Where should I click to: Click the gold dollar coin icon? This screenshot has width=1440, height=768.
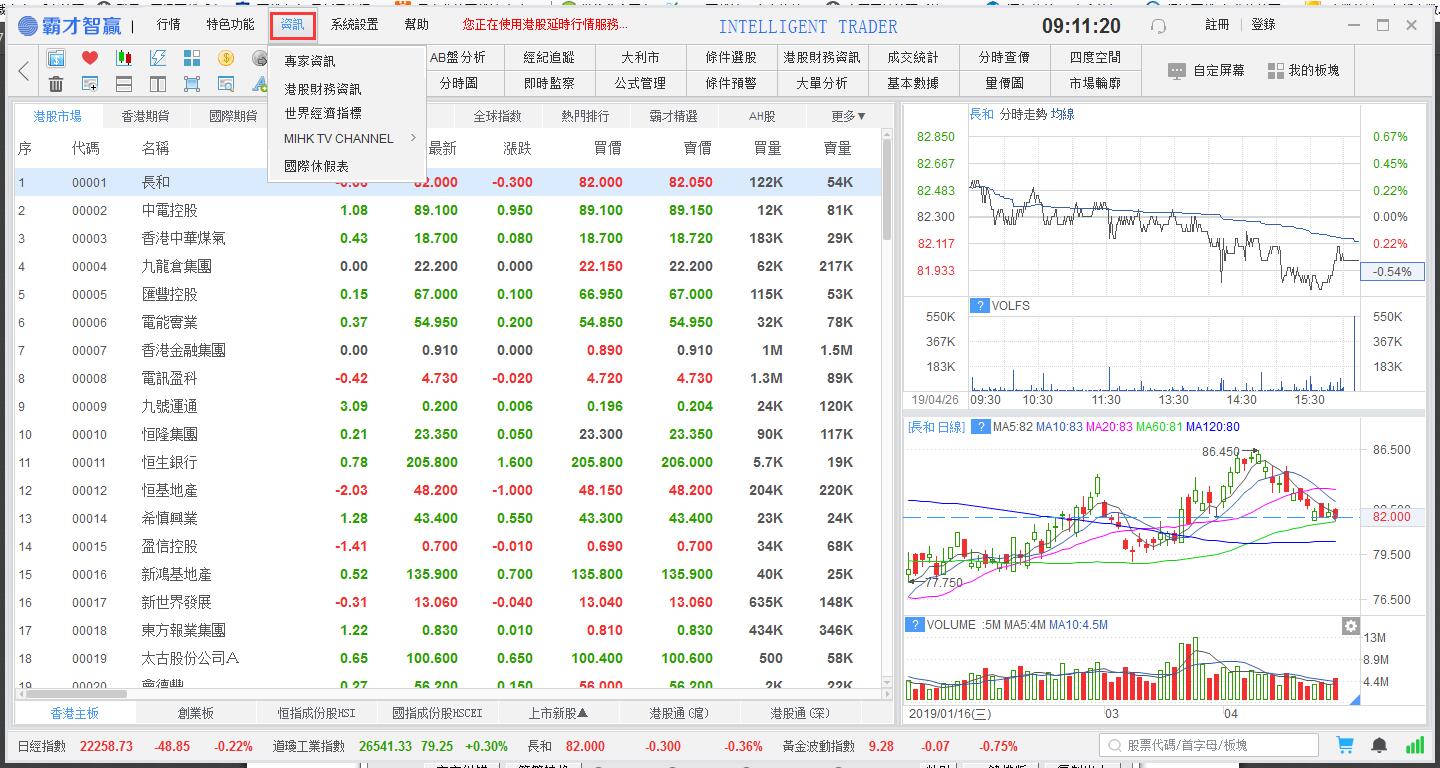pyautogui.click(x=226, y=58)
